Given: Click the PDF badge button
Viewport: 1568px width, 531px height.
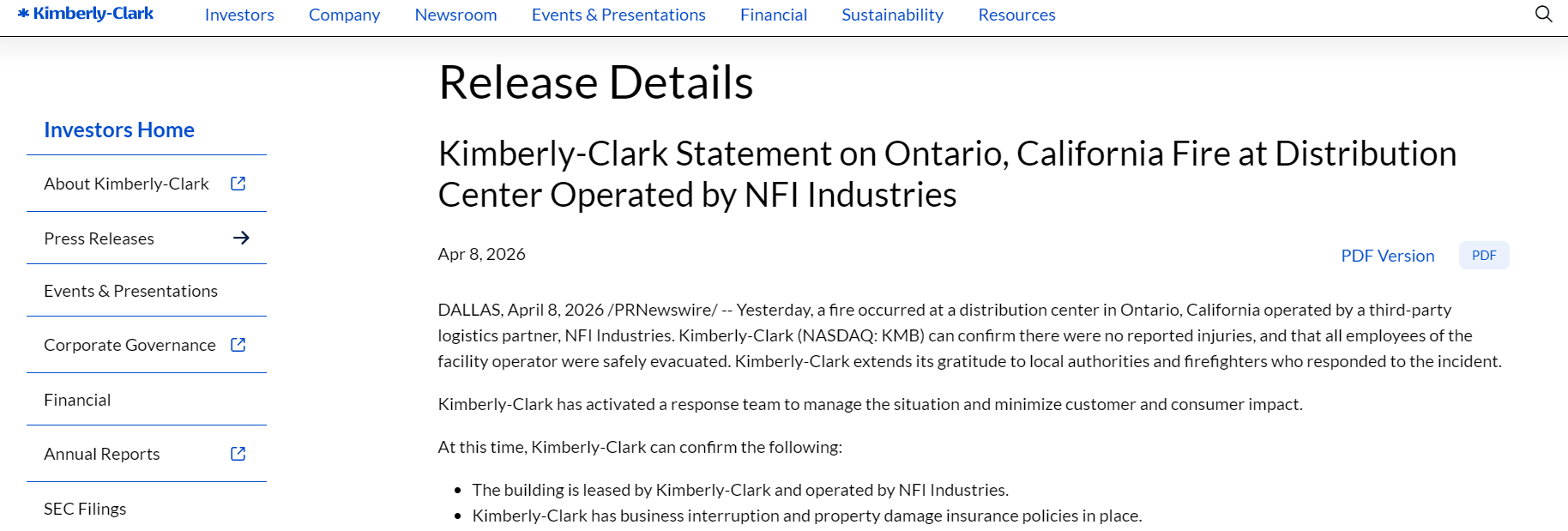Looking at the screenshot, I should pyautogui.click(x=1483, y=256).
